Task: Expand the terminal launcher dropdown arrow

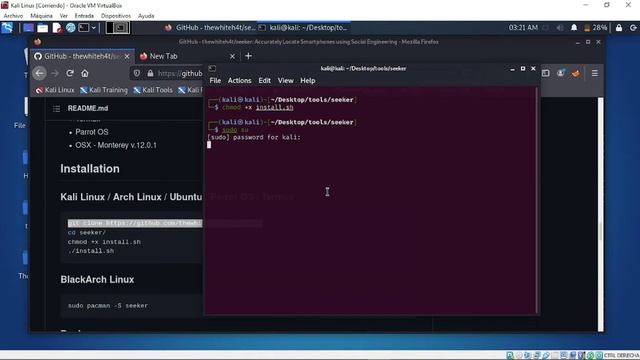Action: [94, 27]
